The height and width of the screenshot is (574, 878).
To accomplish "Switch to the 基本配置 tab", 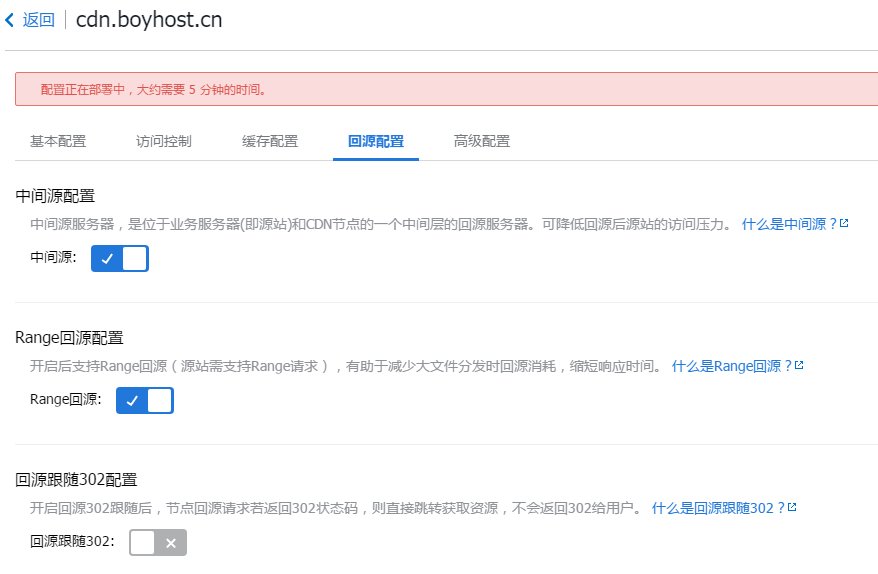I will pos(58,141).
